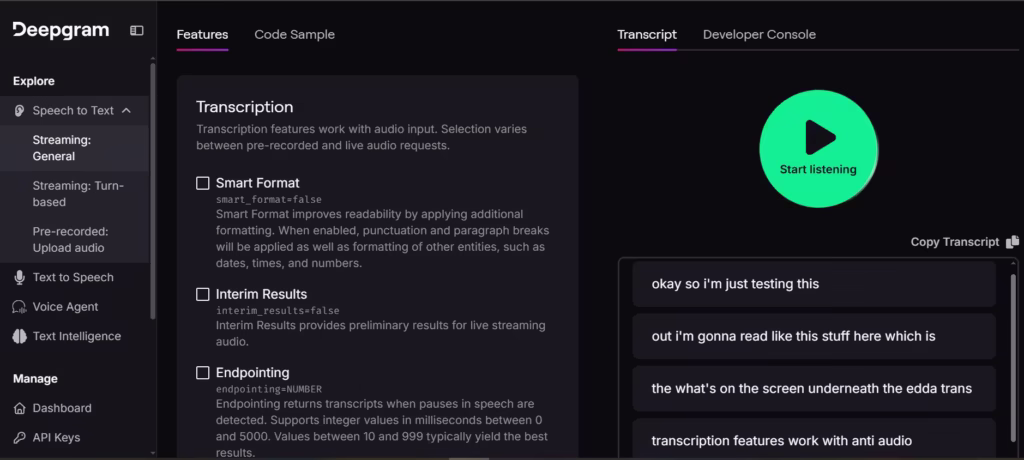Screen dimensions: 1024x460
Task: Click the Smart Format label
Action: (x=258, y=183)
